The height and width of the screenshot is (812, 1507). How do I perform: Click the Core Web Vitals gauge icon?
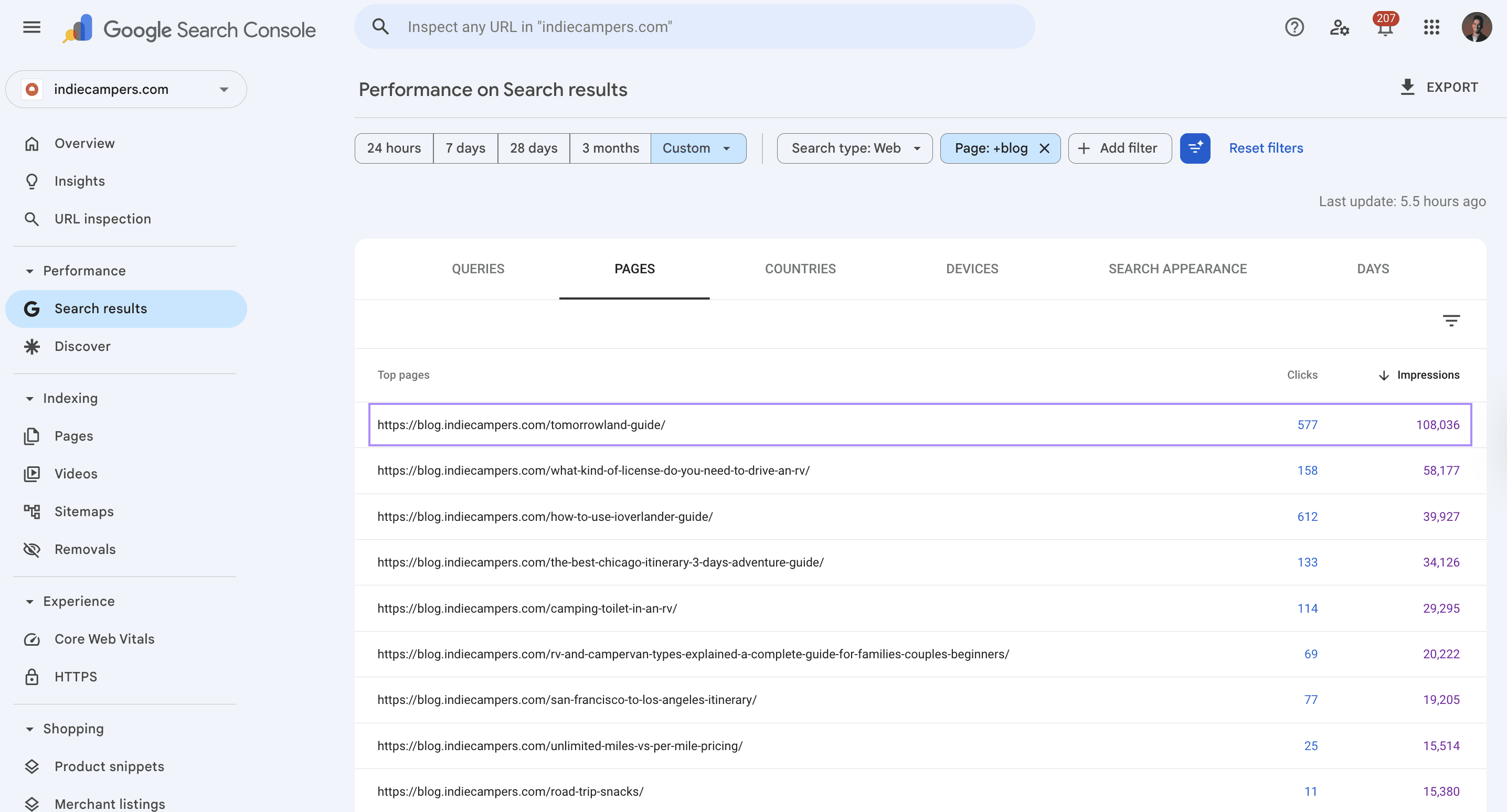pos(31,639)
